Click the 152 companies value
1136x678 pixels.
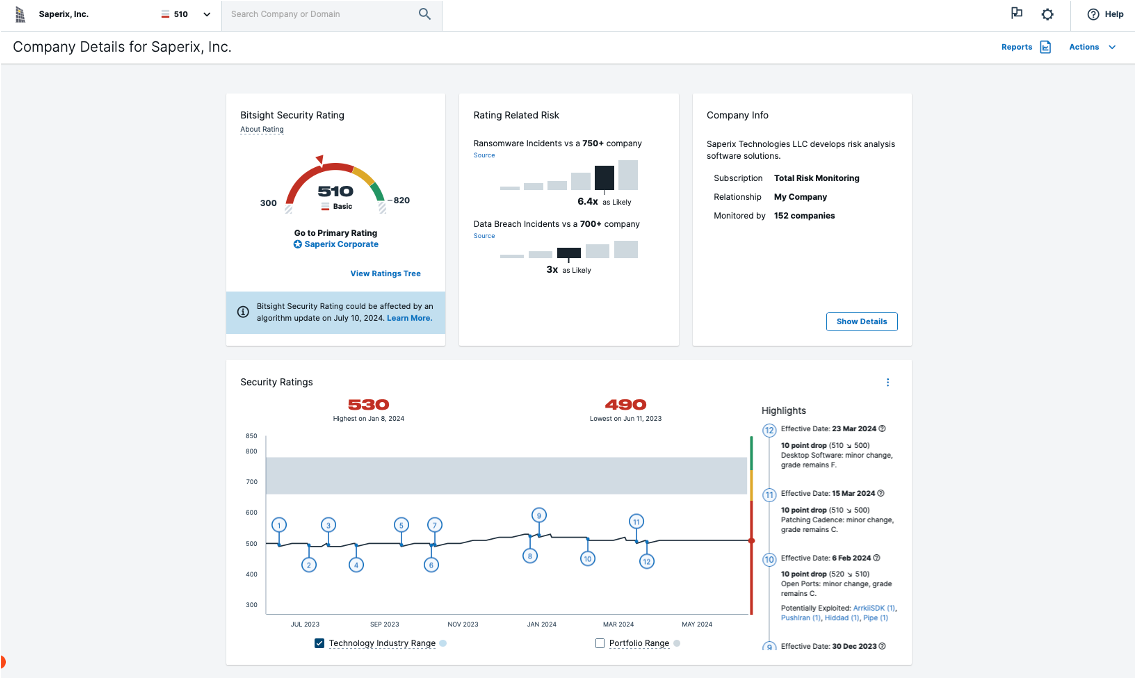(x=804, y=216)
